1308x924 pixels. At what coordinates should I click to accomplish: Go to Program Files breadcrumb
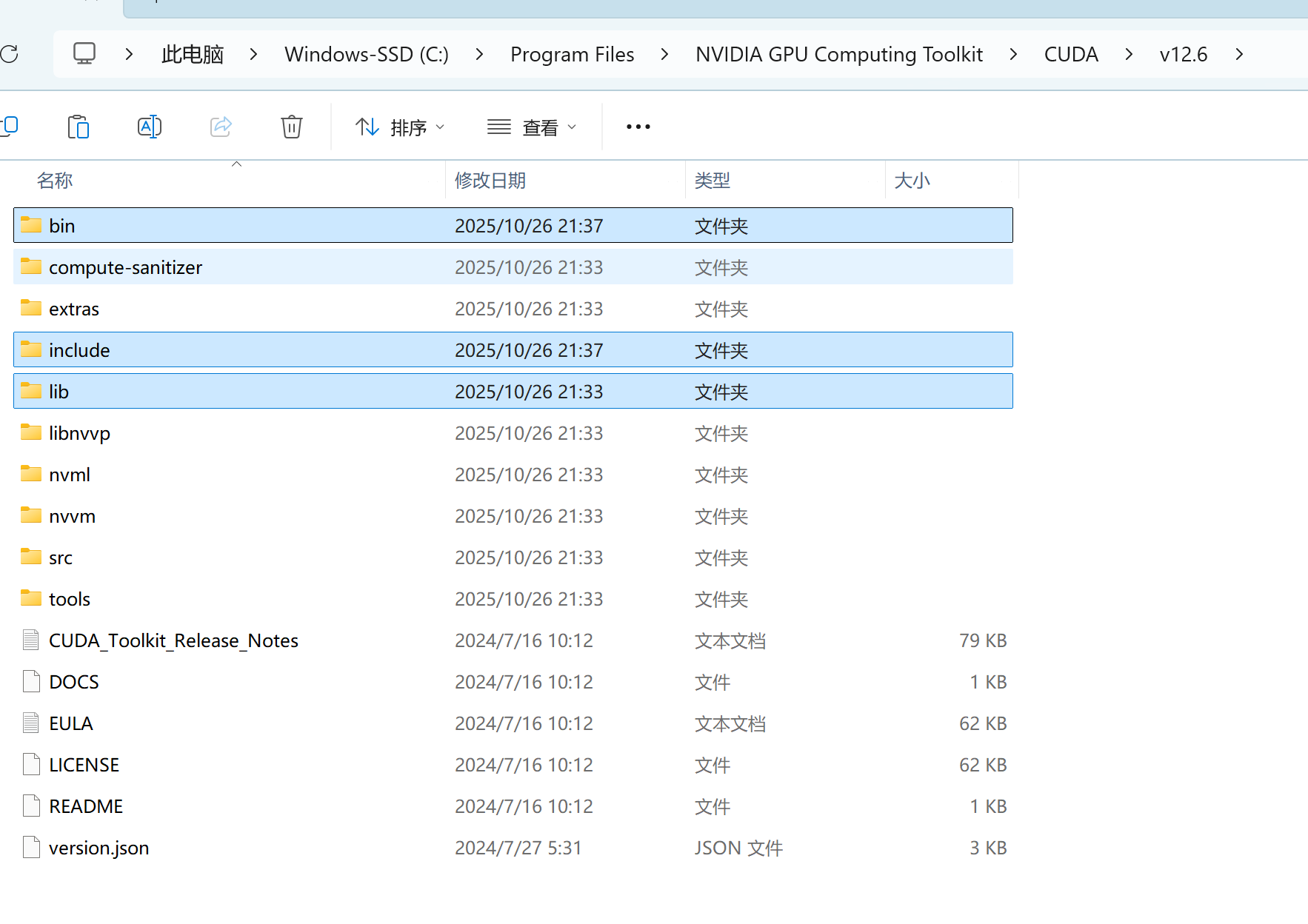[573, 54]
